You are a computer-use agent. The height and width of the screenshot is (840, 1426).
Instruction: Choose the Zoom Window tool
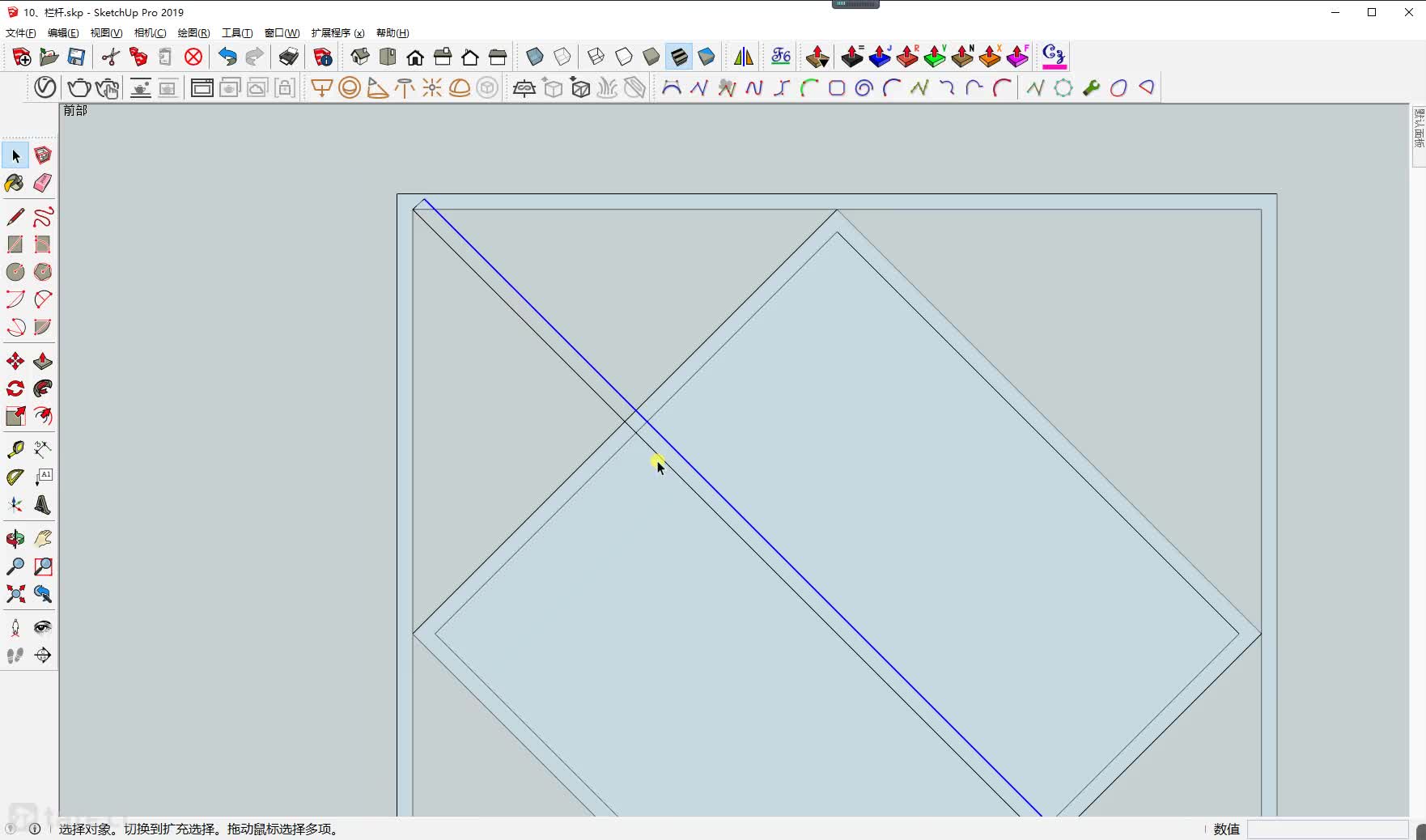coord(43,566)
